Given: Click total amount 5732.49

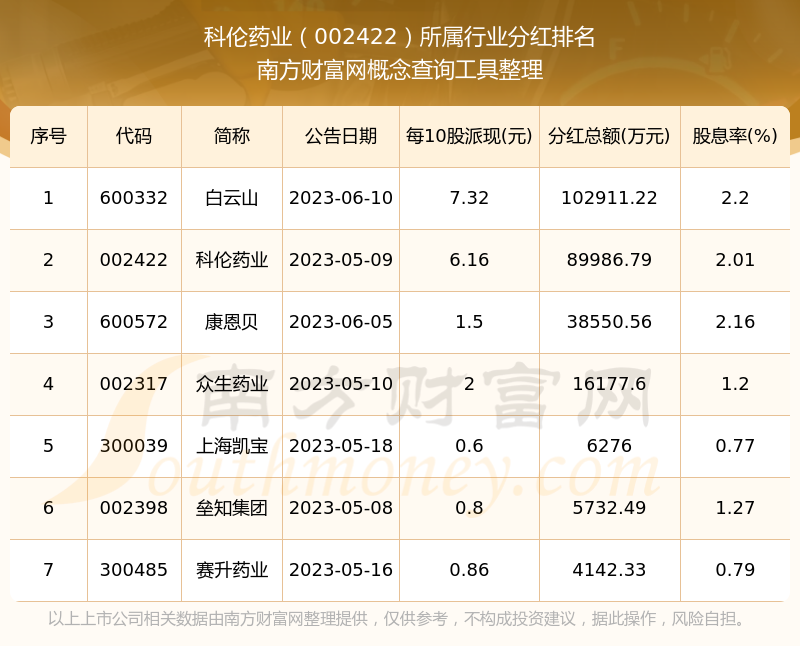Looking at the screenshot, I should click(609, 508).
